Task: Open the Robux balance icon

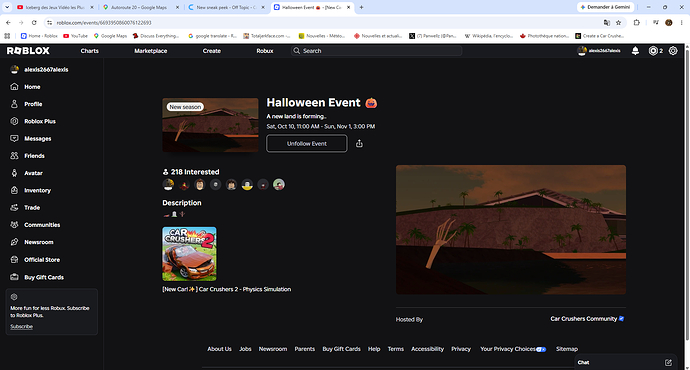Action: point(653,51)
